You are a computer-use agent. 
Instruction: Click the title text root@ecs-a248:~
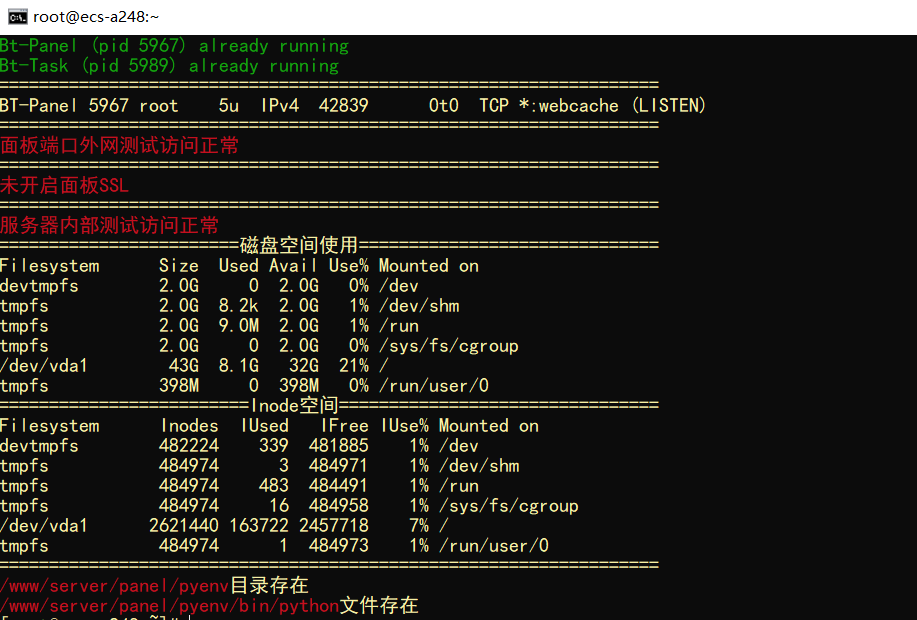coord(96,17)
